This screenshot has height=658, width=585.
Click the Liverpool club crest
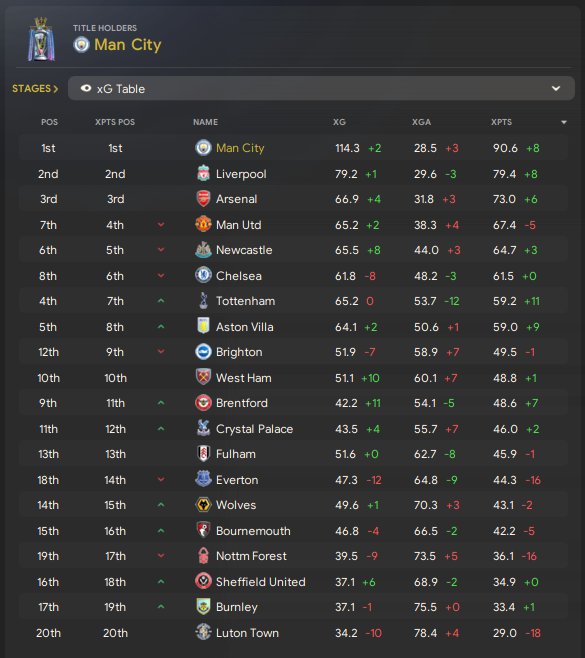click(204, 173)
